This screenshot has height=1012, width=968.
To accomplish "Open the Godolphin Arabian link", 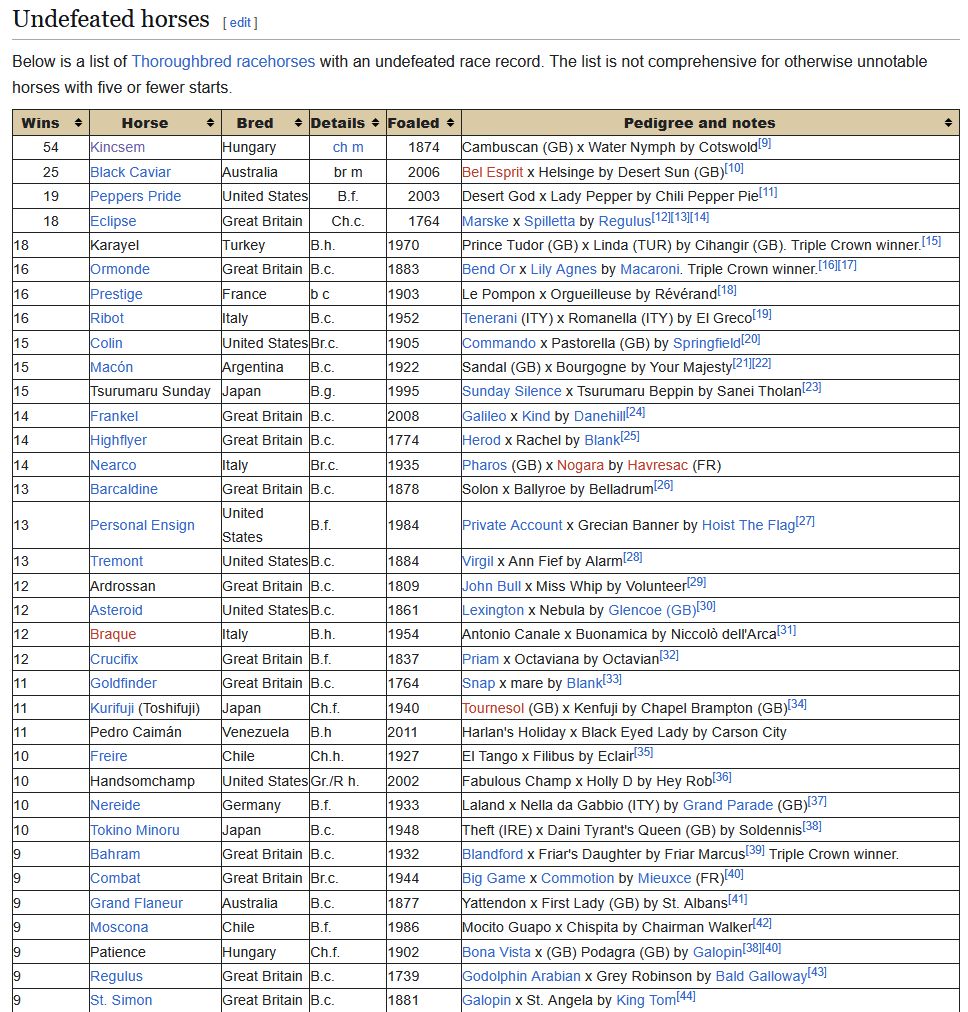I will tap(521, 977).
